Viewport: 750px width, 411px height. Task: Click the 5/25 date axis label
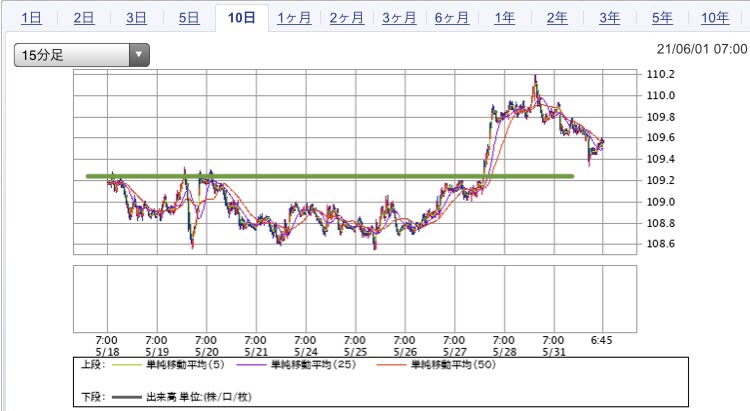(x=355, y=352)
